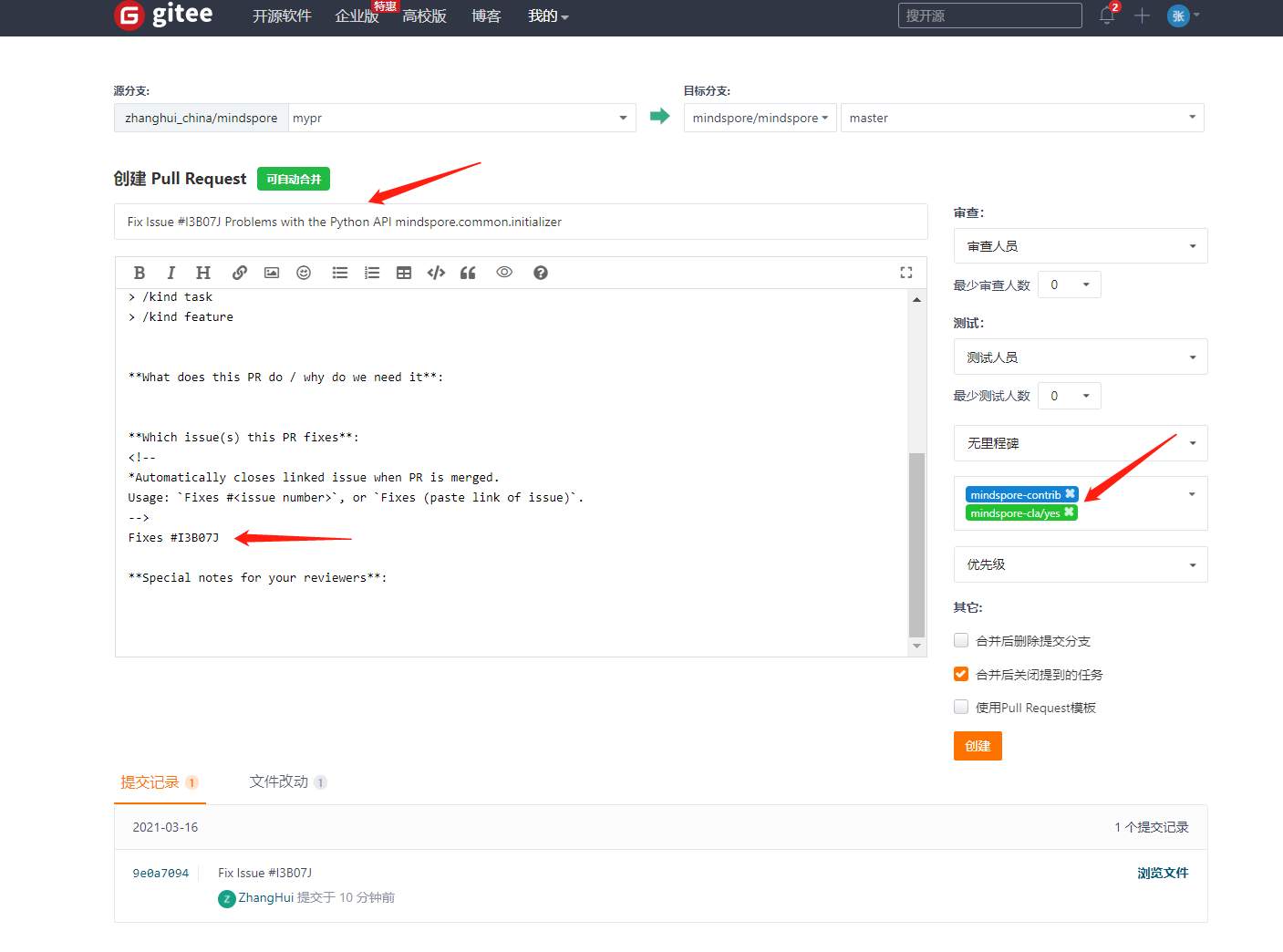Viewport: 1283px width, 952px height.
Task: Click the plus create-new icon
Action: (1142, 16)
